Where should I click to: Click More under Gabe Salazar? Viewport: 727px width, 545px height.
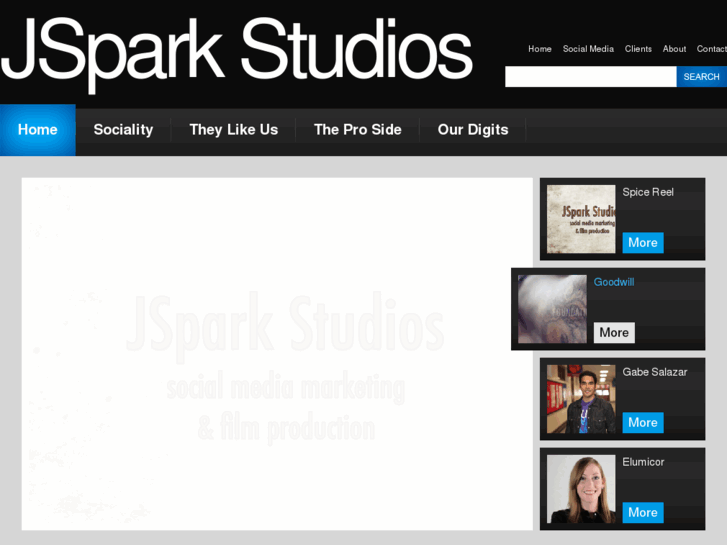pos(643,423)
